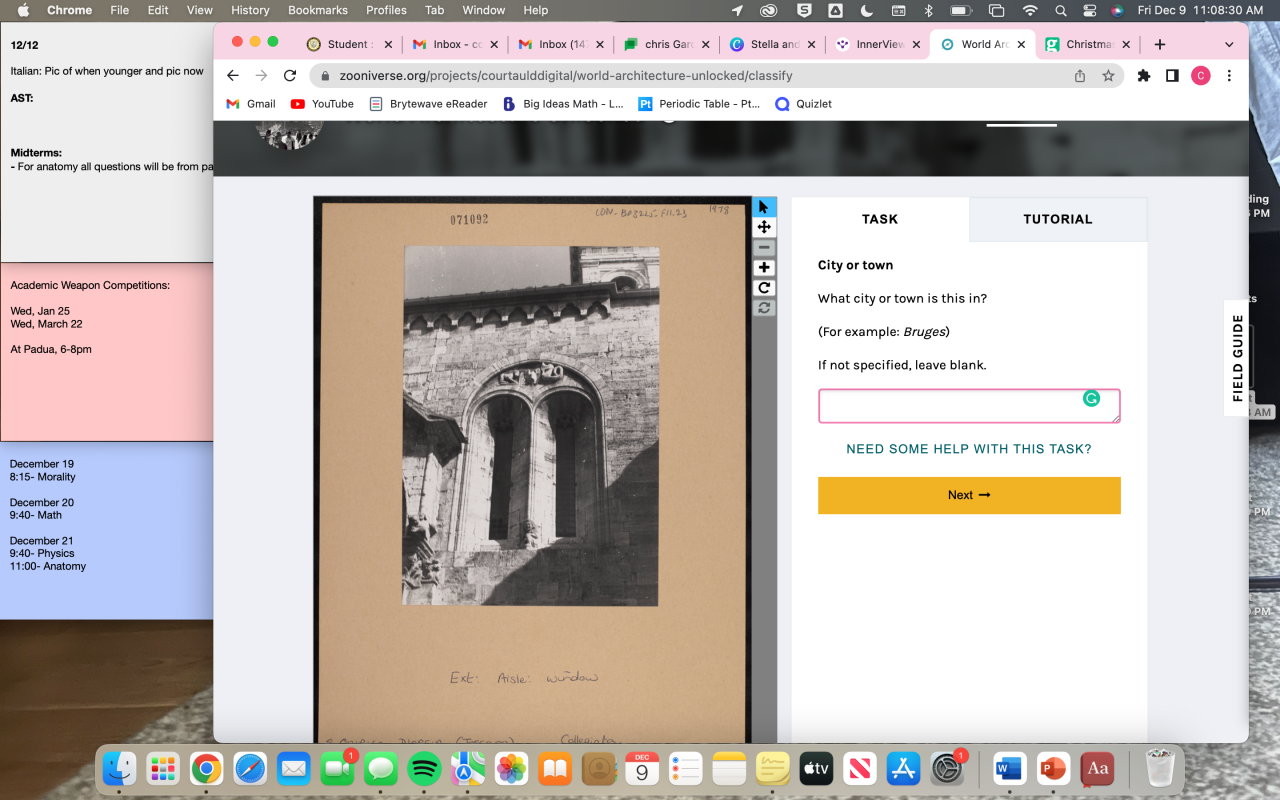Open Spotify from the Dock
This screenshot has width=1280, height=800.
tap(425, 768)
